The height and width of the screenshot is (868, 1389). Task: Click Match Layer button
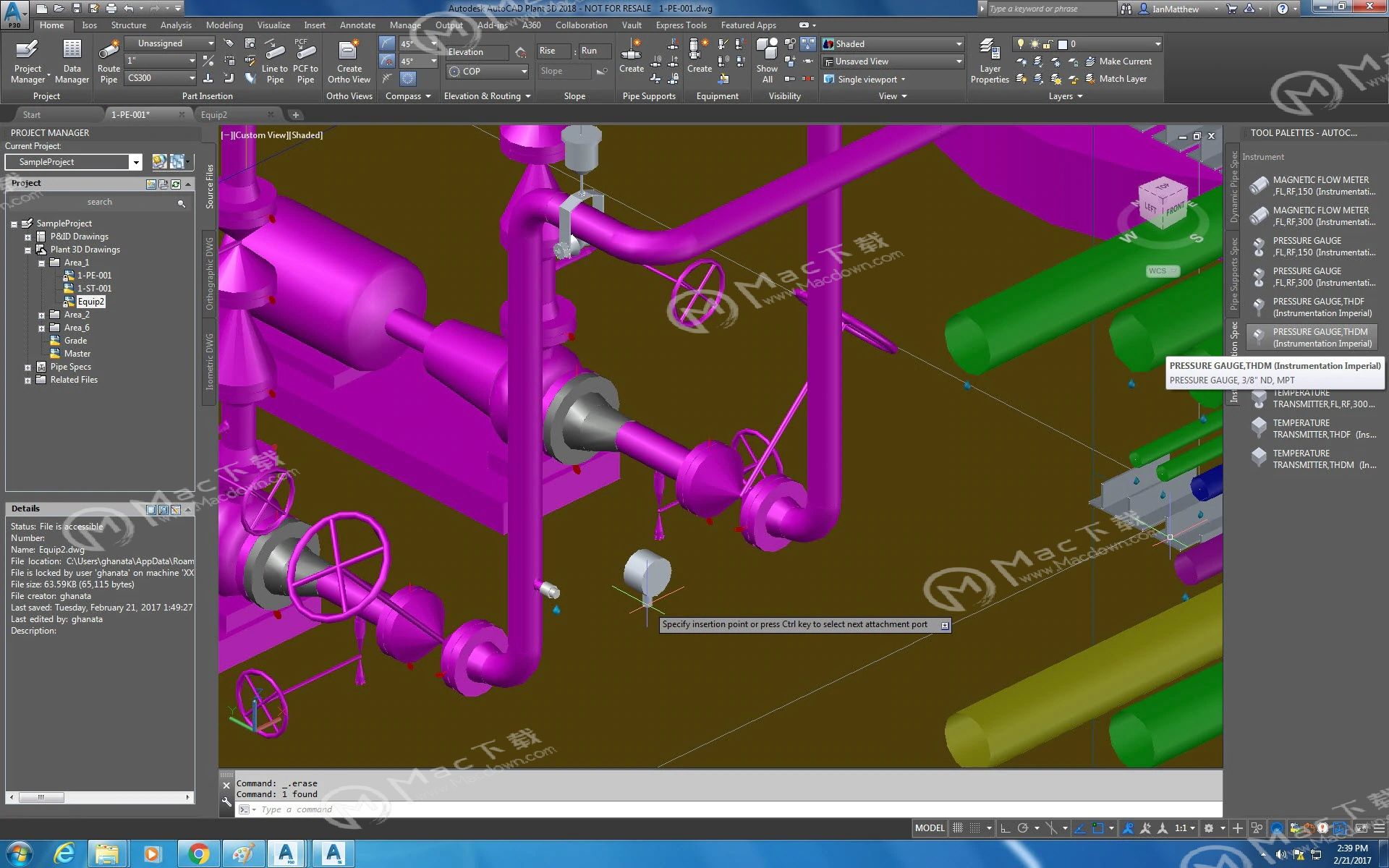(1116, 79)
